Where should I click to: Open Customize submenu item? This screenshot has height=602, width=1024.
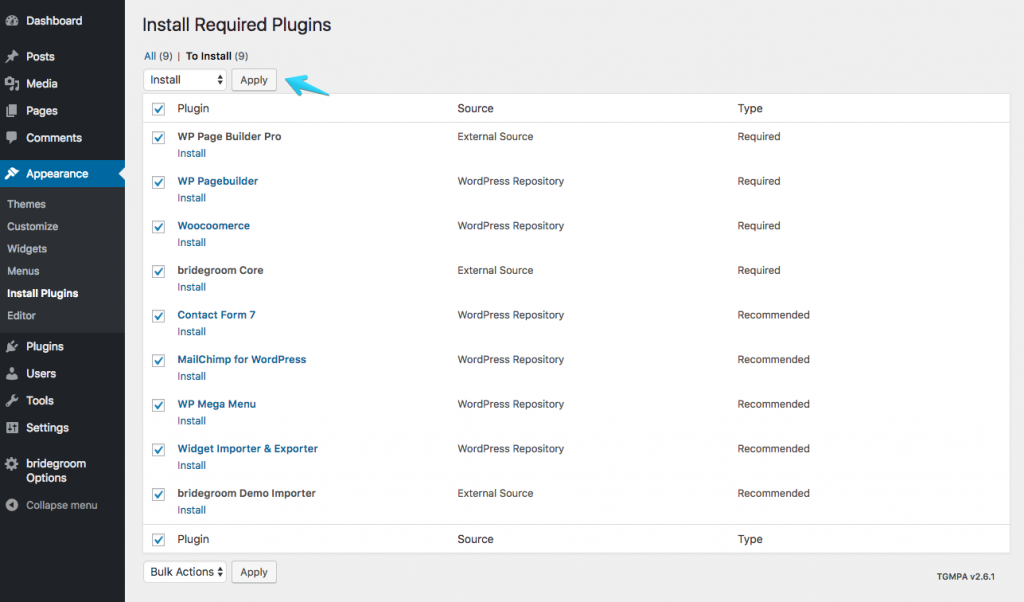point(33,227)
